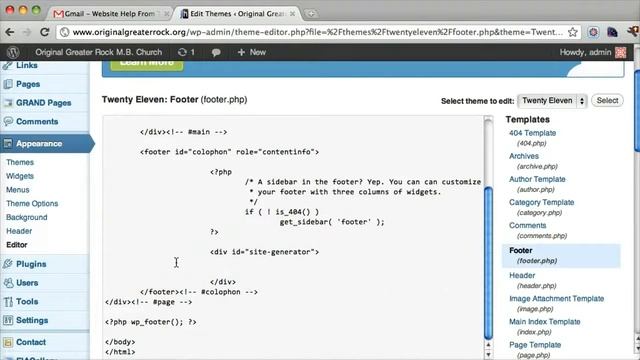640x360 pixels.
Task: Open Themes under Appearance
Action: click(x=20, y=162)
